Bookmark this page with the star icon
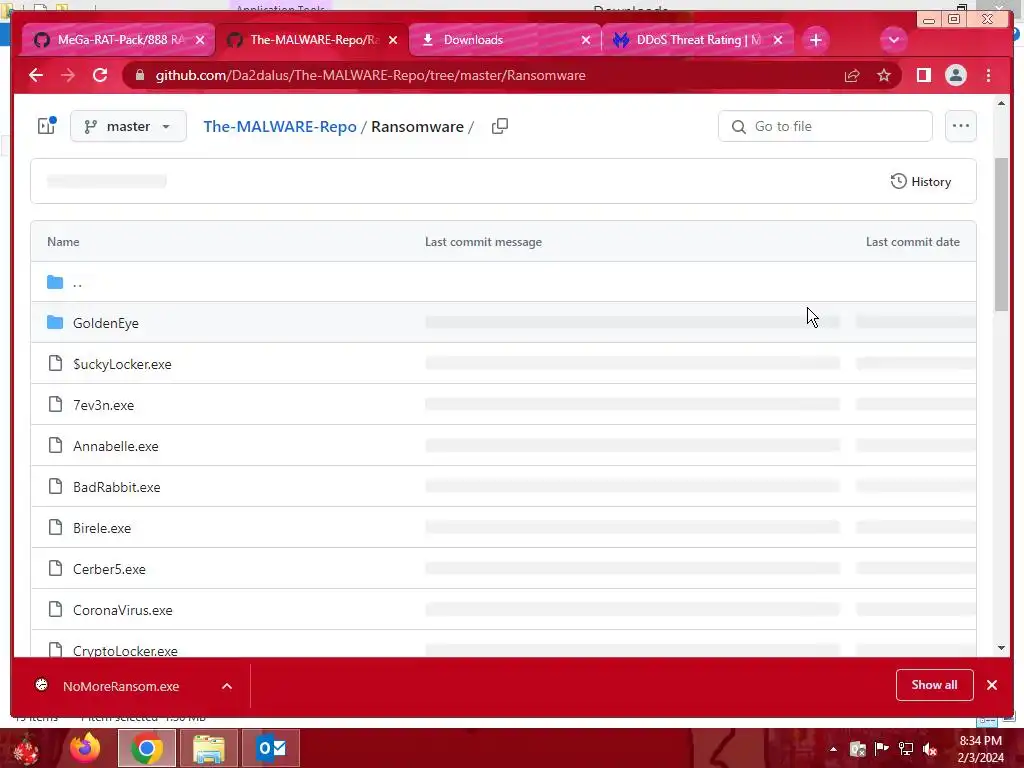Image resolution: width=1024 pixels, height=768 pixels. click(884, 76)
